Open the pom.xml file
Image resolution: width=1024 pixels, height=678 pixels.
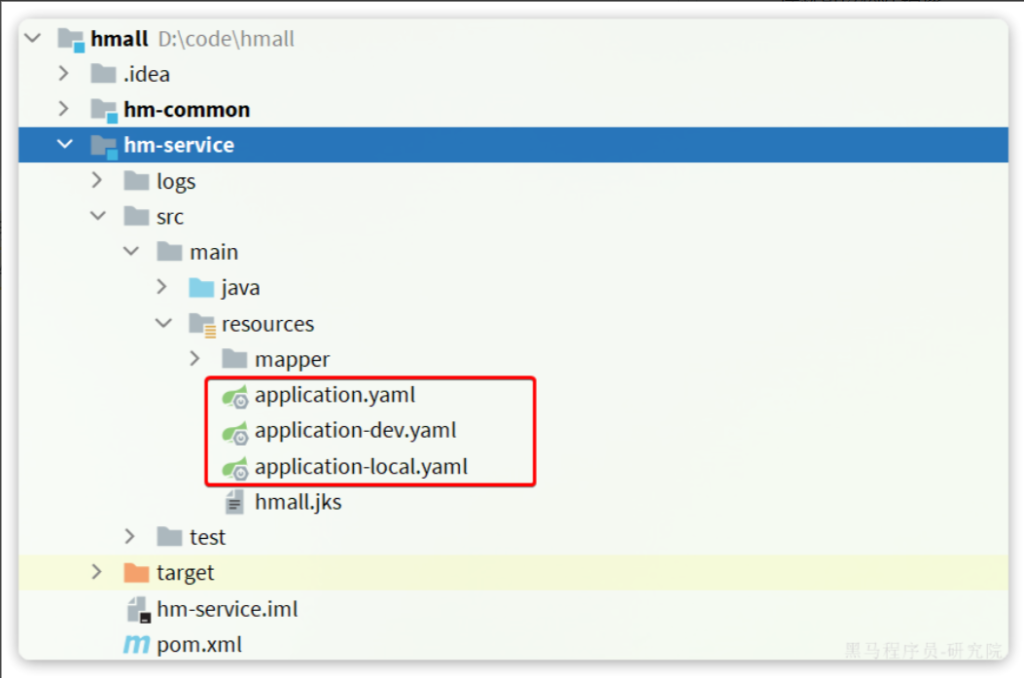pyautogui.click(x=199, y=645)
